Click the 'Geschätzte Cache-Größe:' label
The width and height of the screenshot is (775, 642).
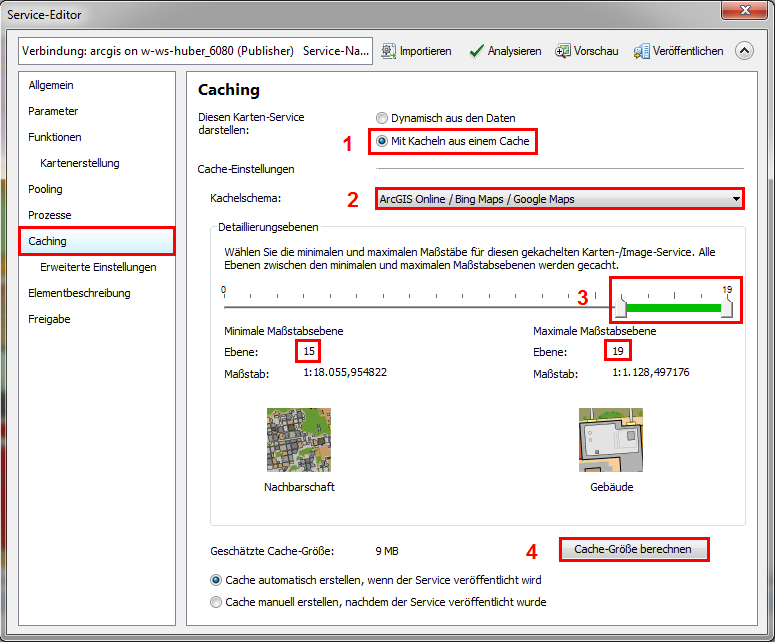pyautogui.click(x=272, y=551)
